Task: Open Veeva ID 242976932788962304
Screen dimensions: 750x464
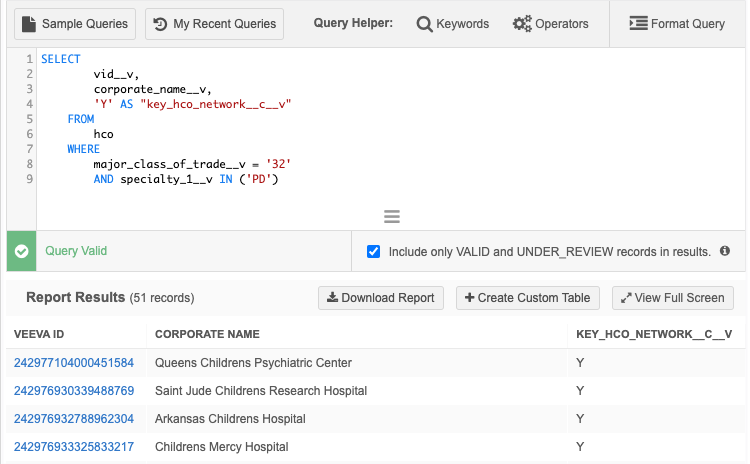Action: point(74,418)
